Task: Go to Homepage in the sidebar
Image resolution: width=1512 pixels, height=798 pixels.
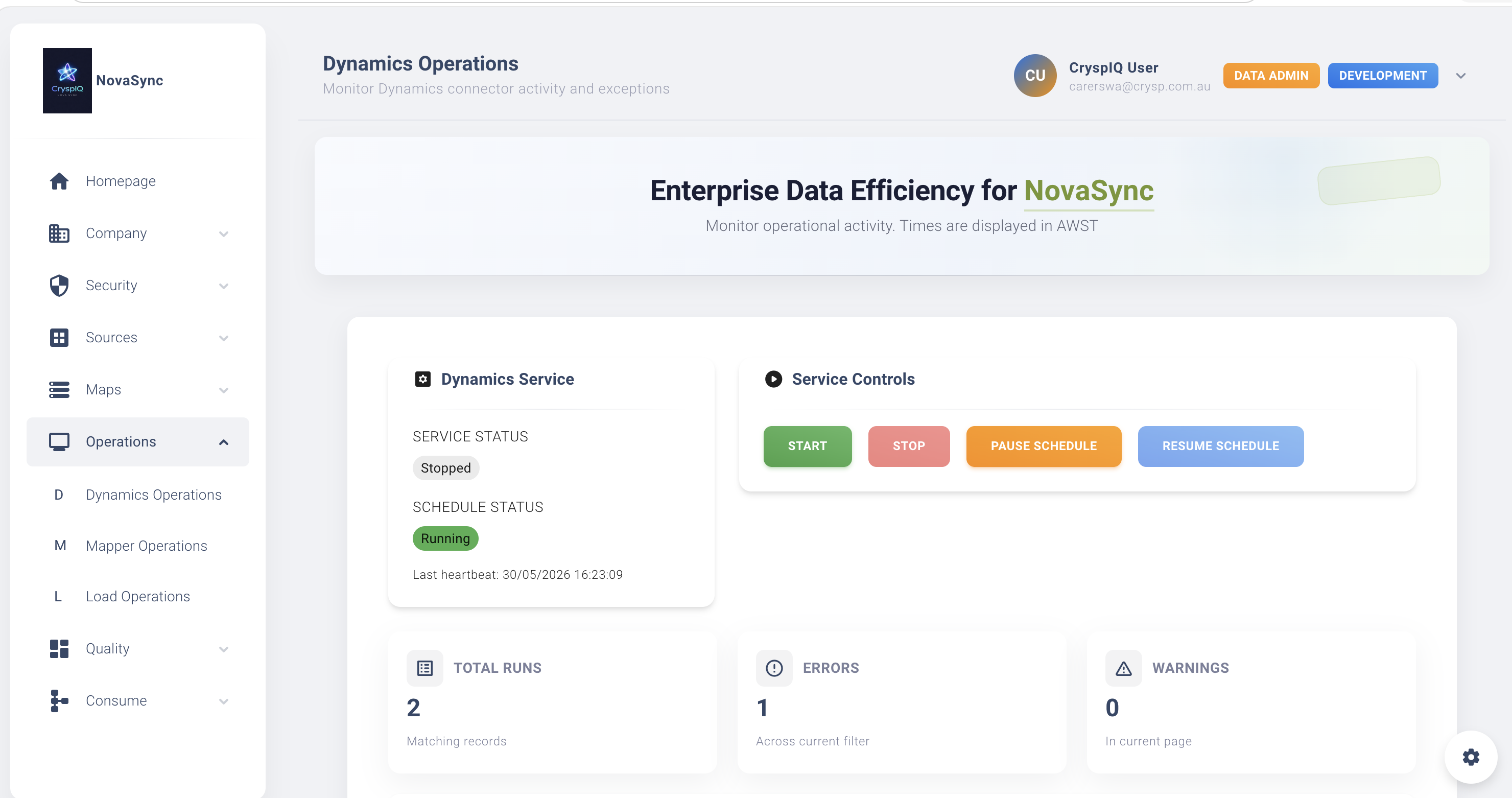Action: click(x=138, y=181)
